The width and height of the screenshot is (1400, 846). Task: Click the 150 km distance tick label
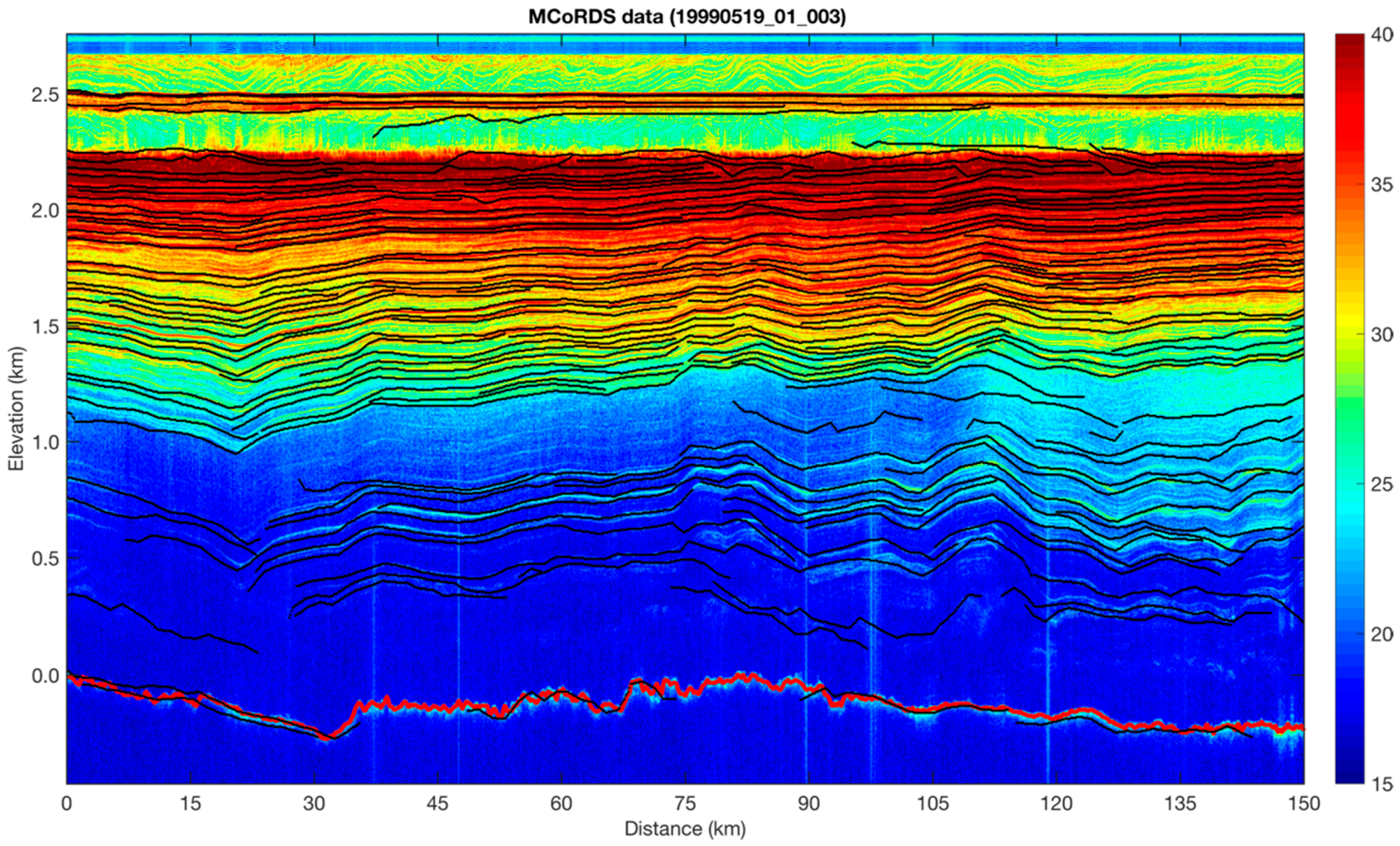coord(1304,803)
